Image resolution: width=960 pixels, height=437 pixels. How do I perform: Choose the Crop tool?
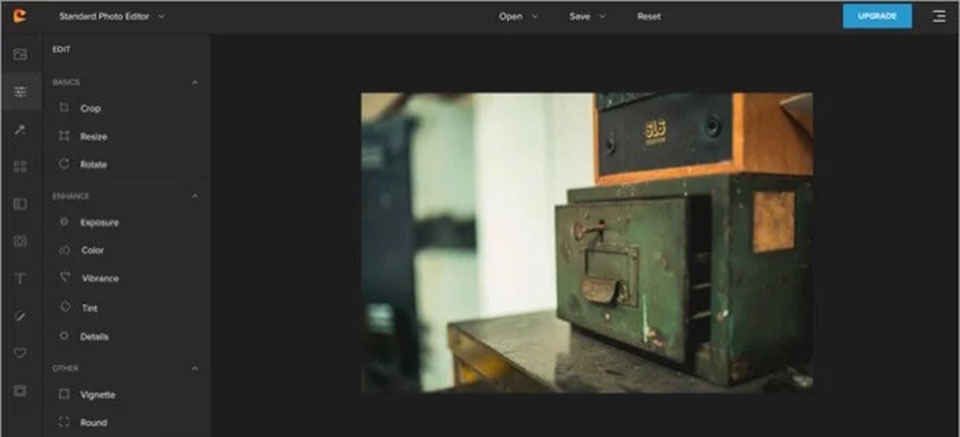pyautogui.click(x=80, y=108)
